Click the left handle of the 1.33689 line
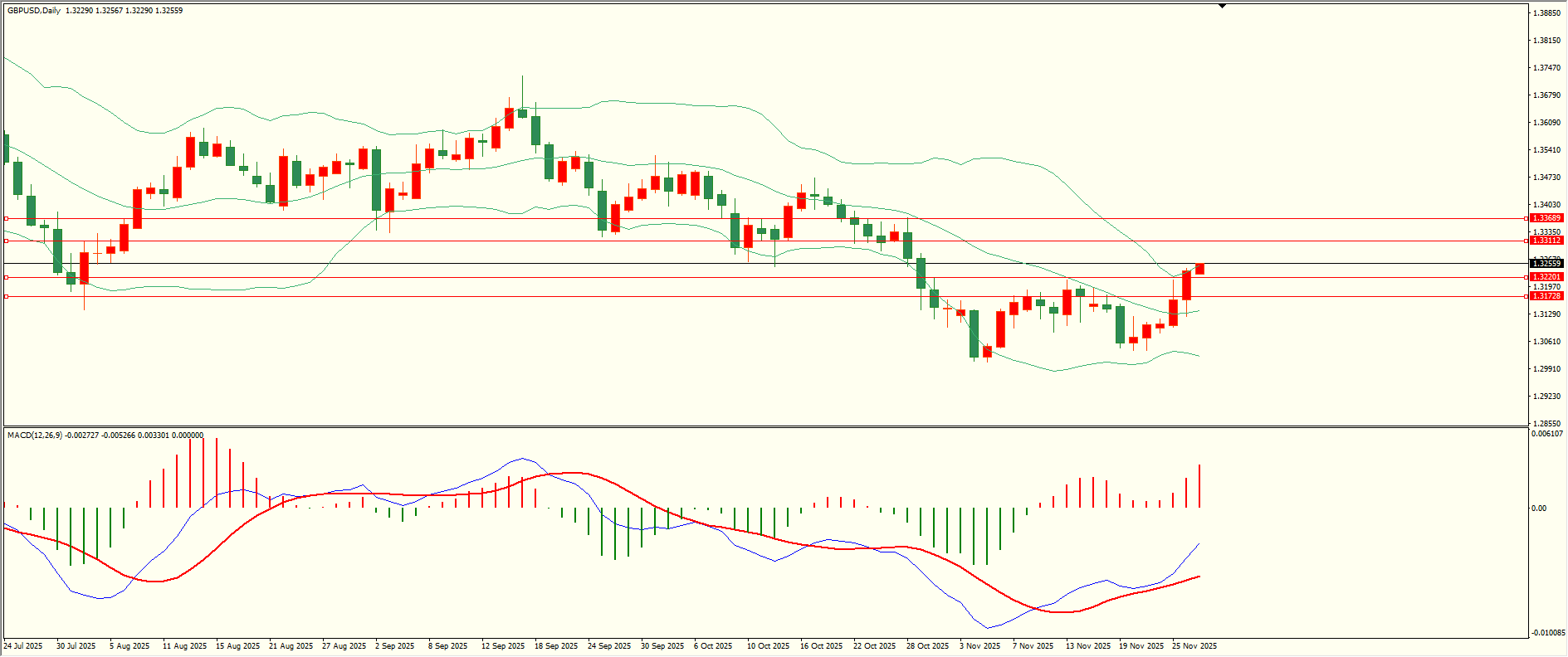1568x657 pixels. pyautogui.click(x=7, y=218)
